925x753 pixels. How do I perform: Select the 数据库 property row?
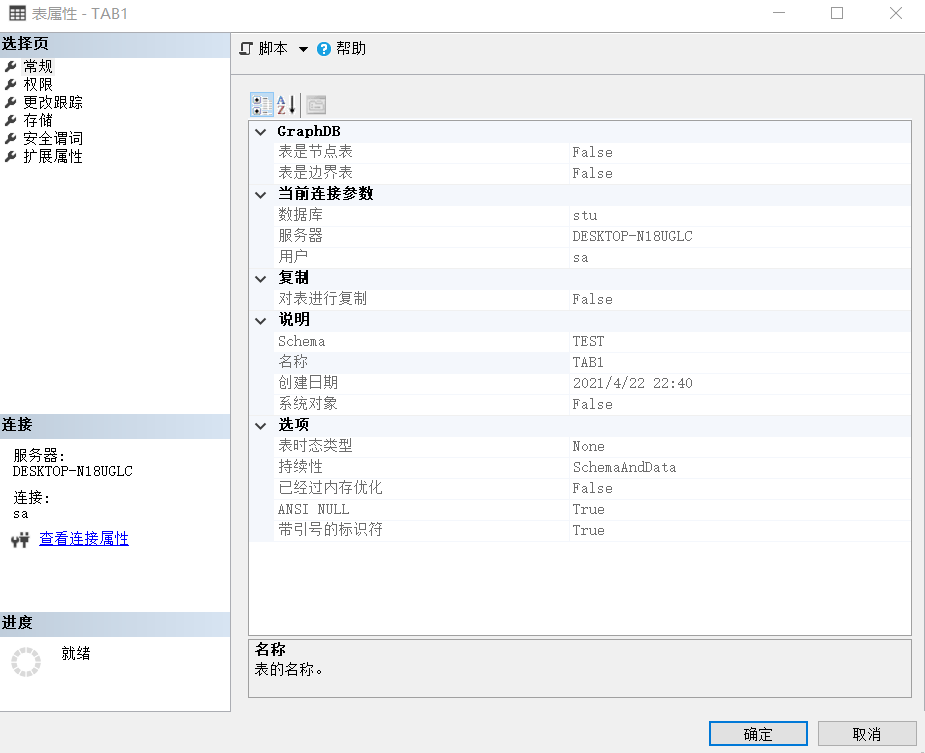pos(592,215)
